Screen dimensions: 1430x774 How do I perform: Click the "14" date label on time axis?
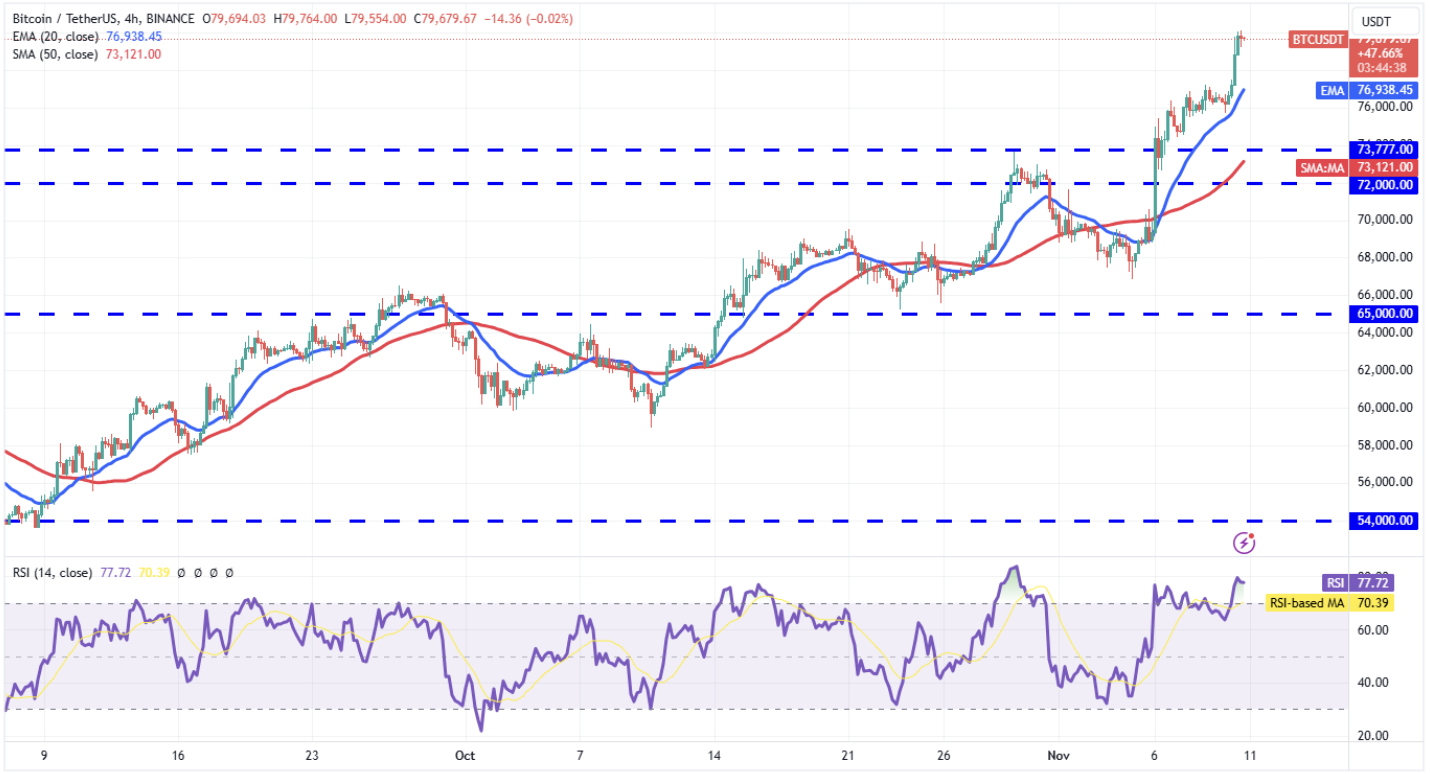tap(713, 756)
